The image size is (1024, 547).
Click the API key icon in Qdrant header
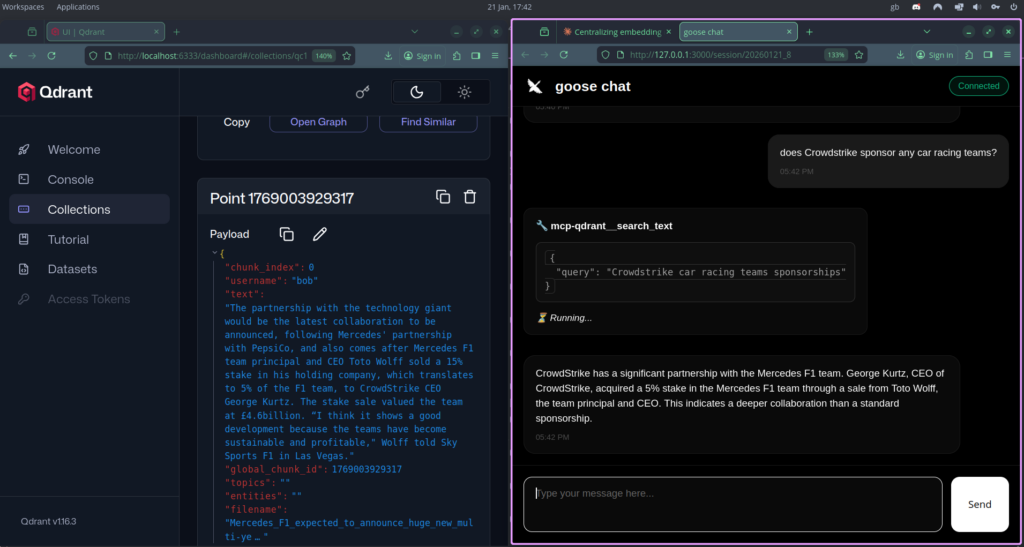coord(363,92)
